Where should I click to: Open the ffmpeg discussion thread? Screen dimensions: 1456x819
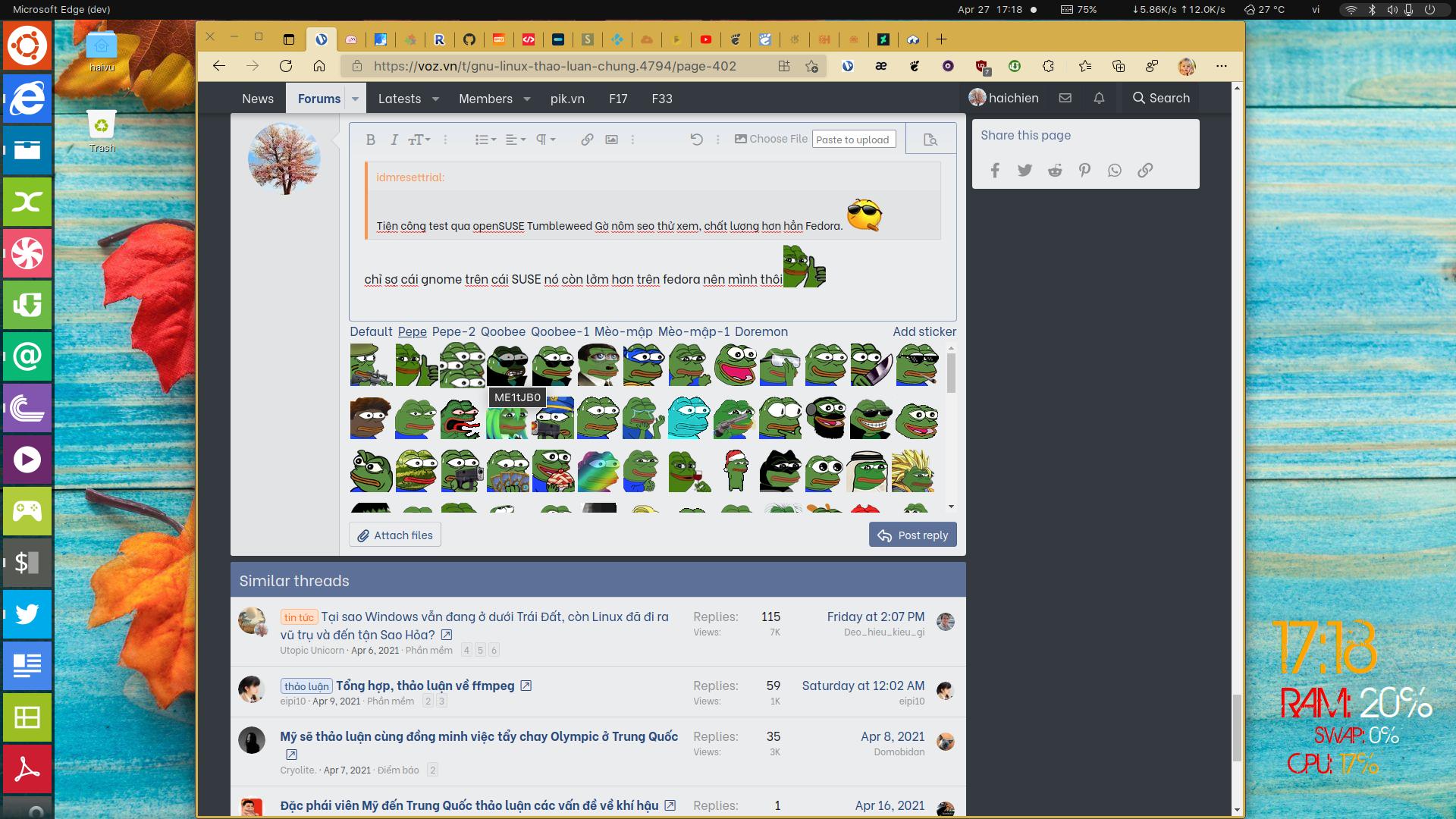425,686
